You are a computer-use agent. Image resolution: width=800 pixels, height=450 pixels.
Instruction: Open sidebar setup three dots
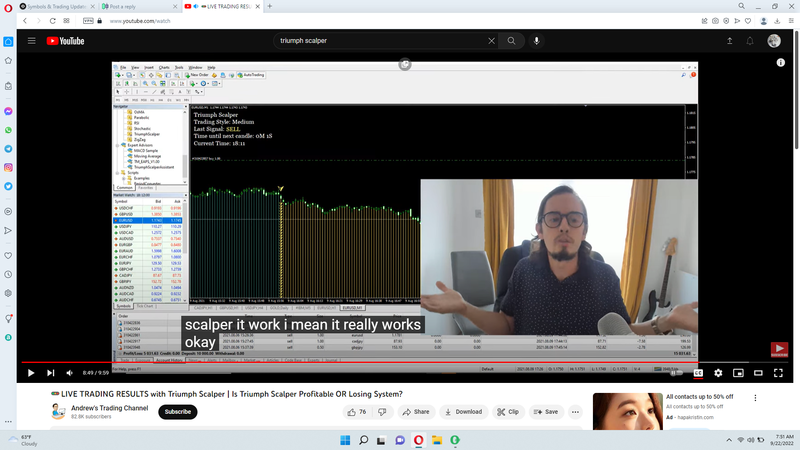(8, 421)
